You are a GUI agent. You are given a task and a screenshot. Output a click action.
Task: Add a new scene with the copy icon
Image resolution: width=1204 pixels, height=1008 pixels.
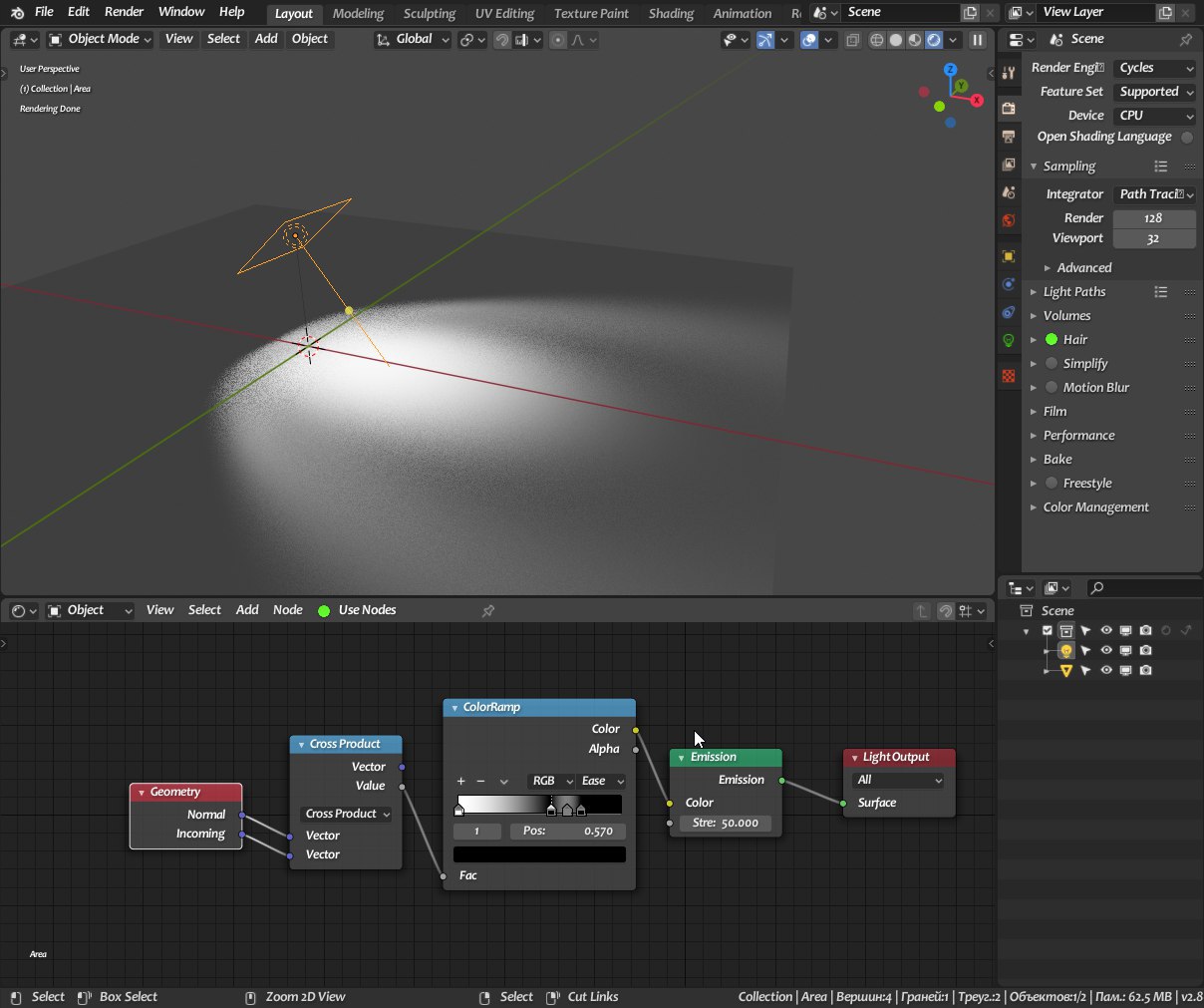click(970, 12)
